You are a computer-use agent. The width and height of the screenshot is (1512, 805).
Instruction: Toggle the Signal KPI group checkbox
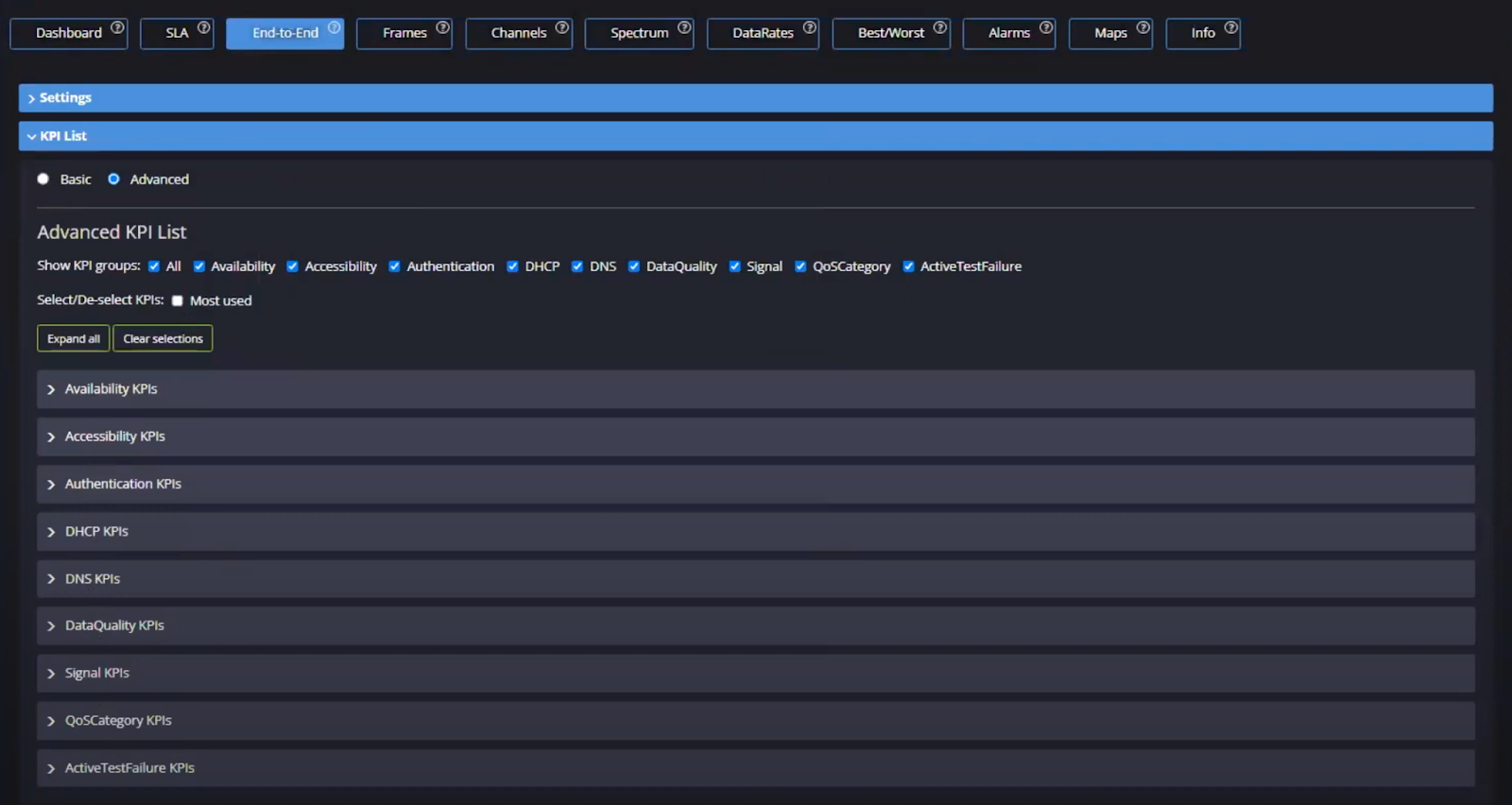734,266
